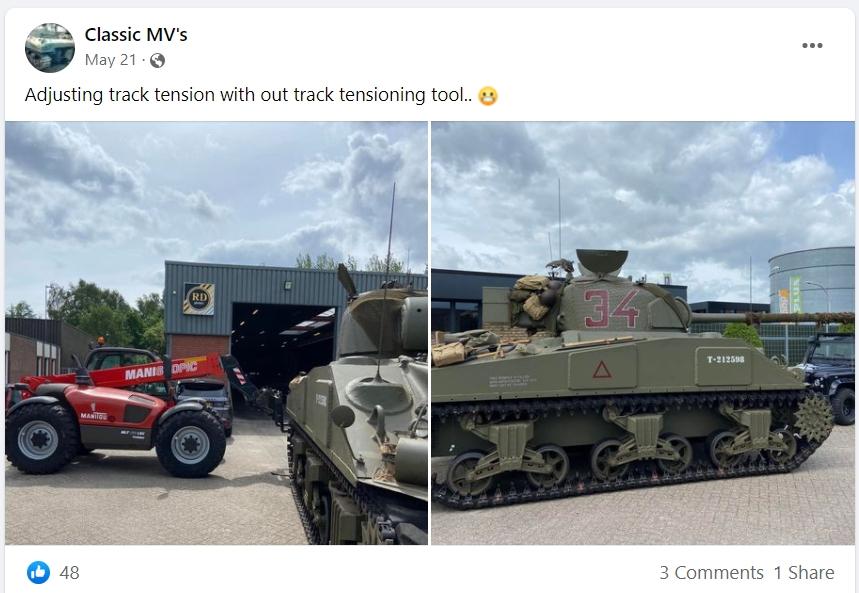The height and width of the screenshot is (593, 859).
Task: Click the globe public-audience icon
Action: pos(157,60)
